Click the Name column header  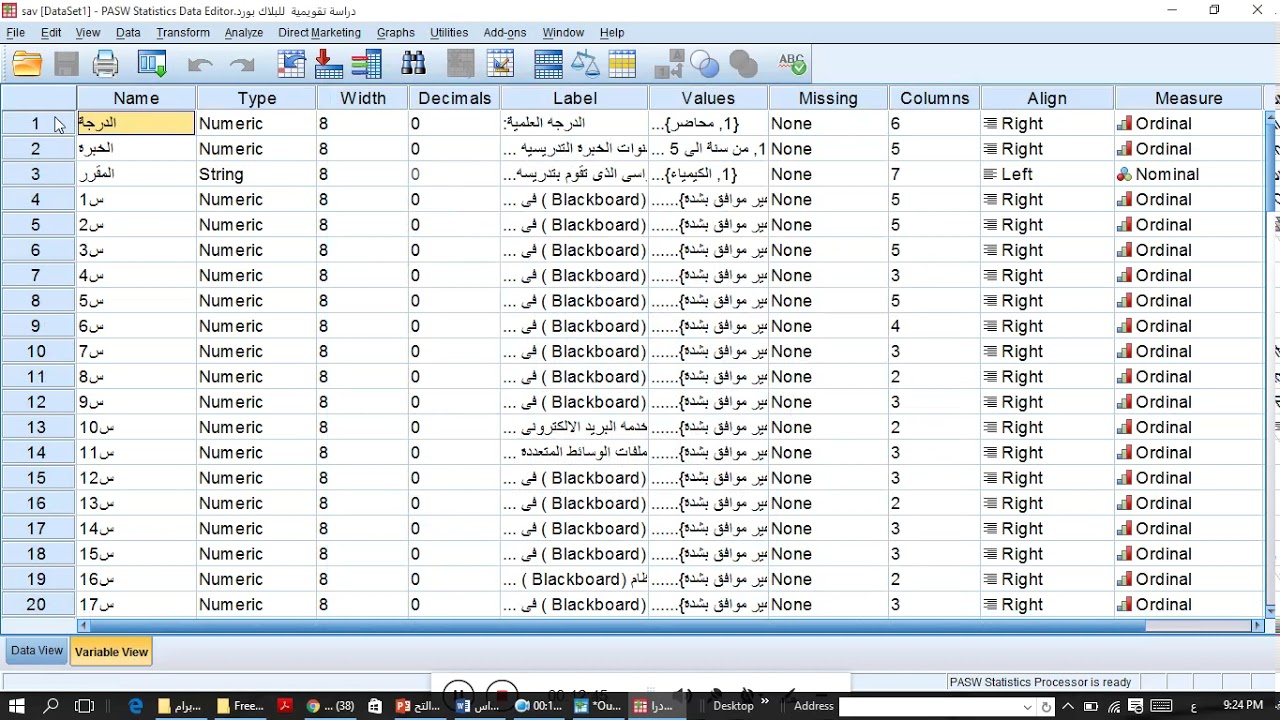[x=136, y=98]
